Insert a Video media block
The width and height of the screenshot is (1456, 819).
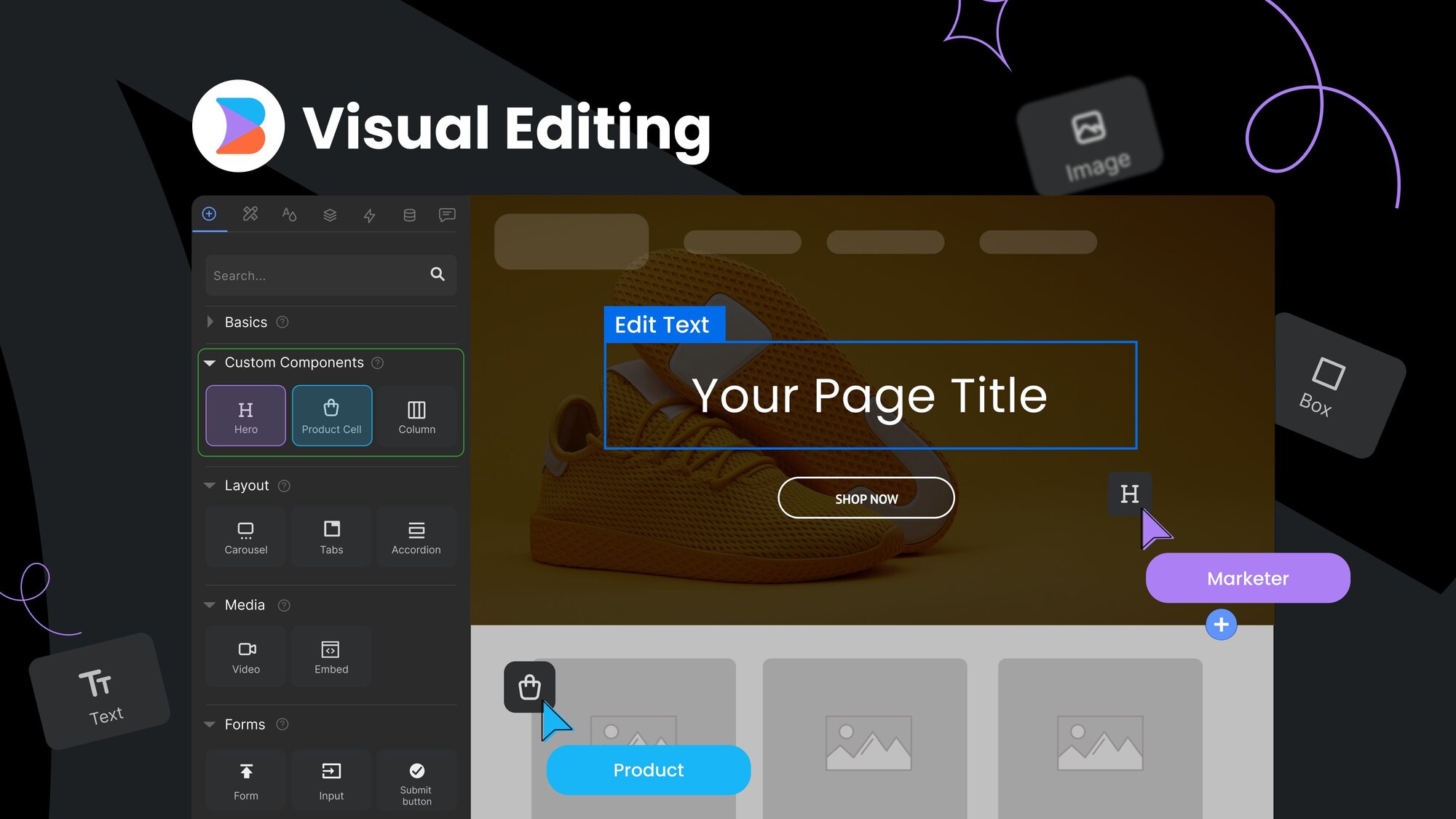(x=245, y=657)
